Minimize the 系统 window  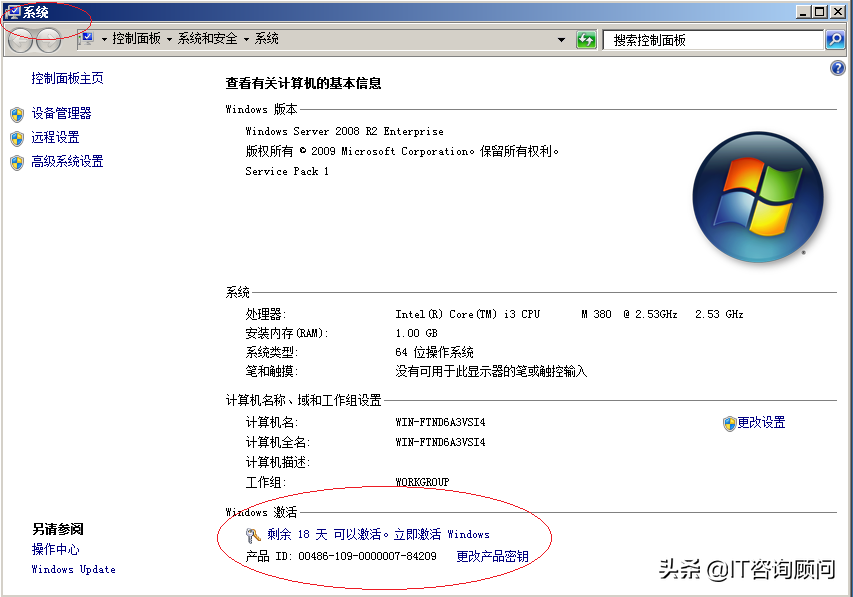click(803, 11)
